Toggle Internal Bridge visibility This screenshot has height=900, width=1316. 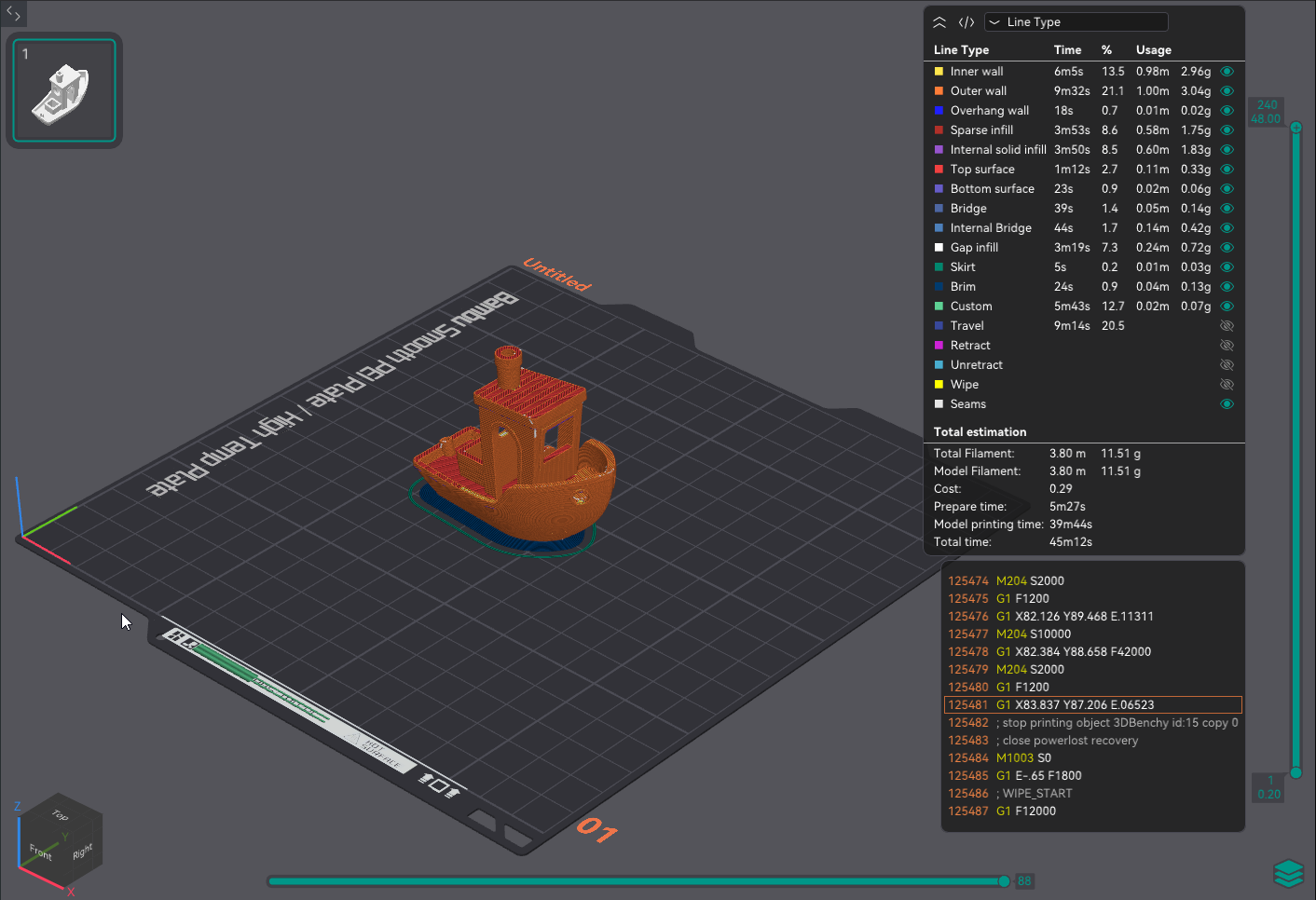point(1227,228)
